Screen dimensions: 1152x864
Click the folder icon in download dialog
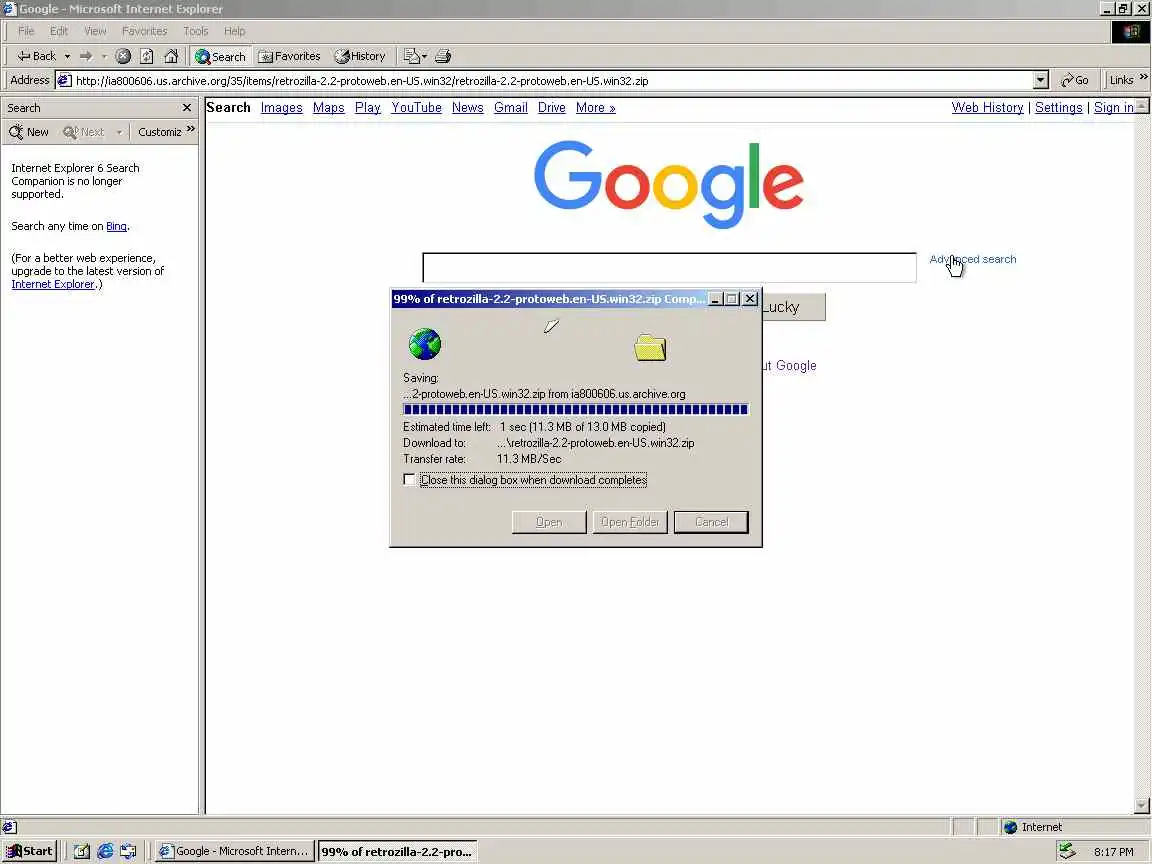click(x=649, y=348)
